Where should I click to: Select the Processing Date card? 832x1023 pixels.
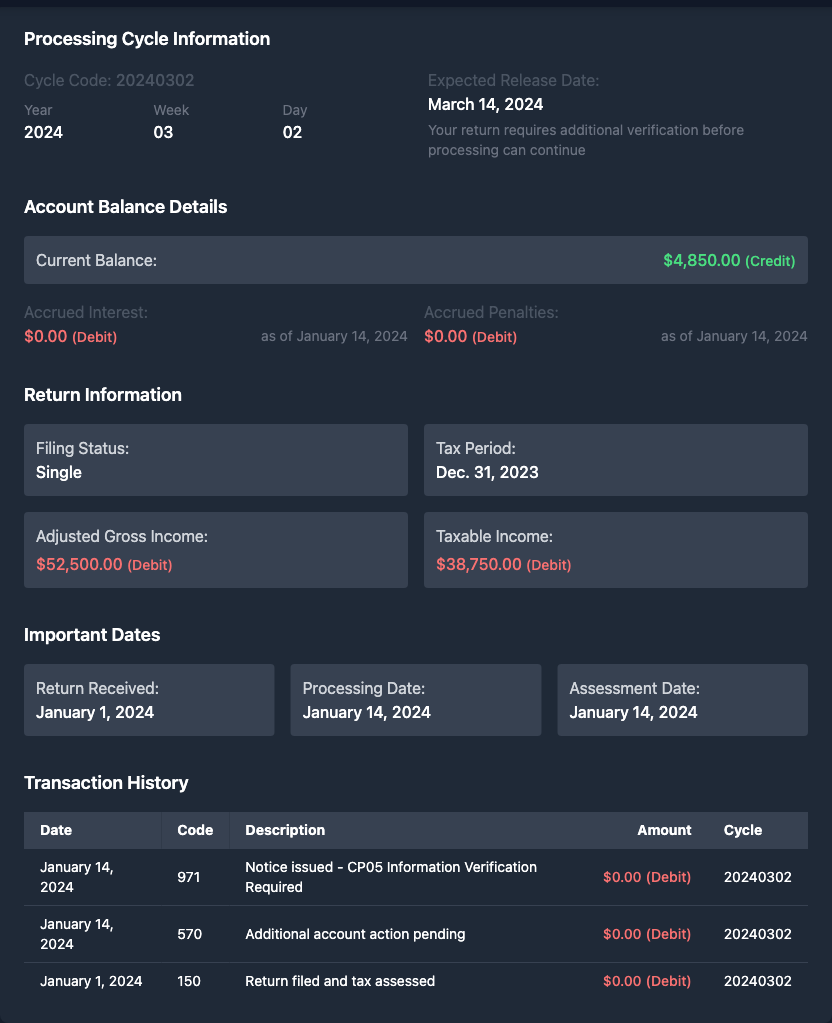pos(415,700)
